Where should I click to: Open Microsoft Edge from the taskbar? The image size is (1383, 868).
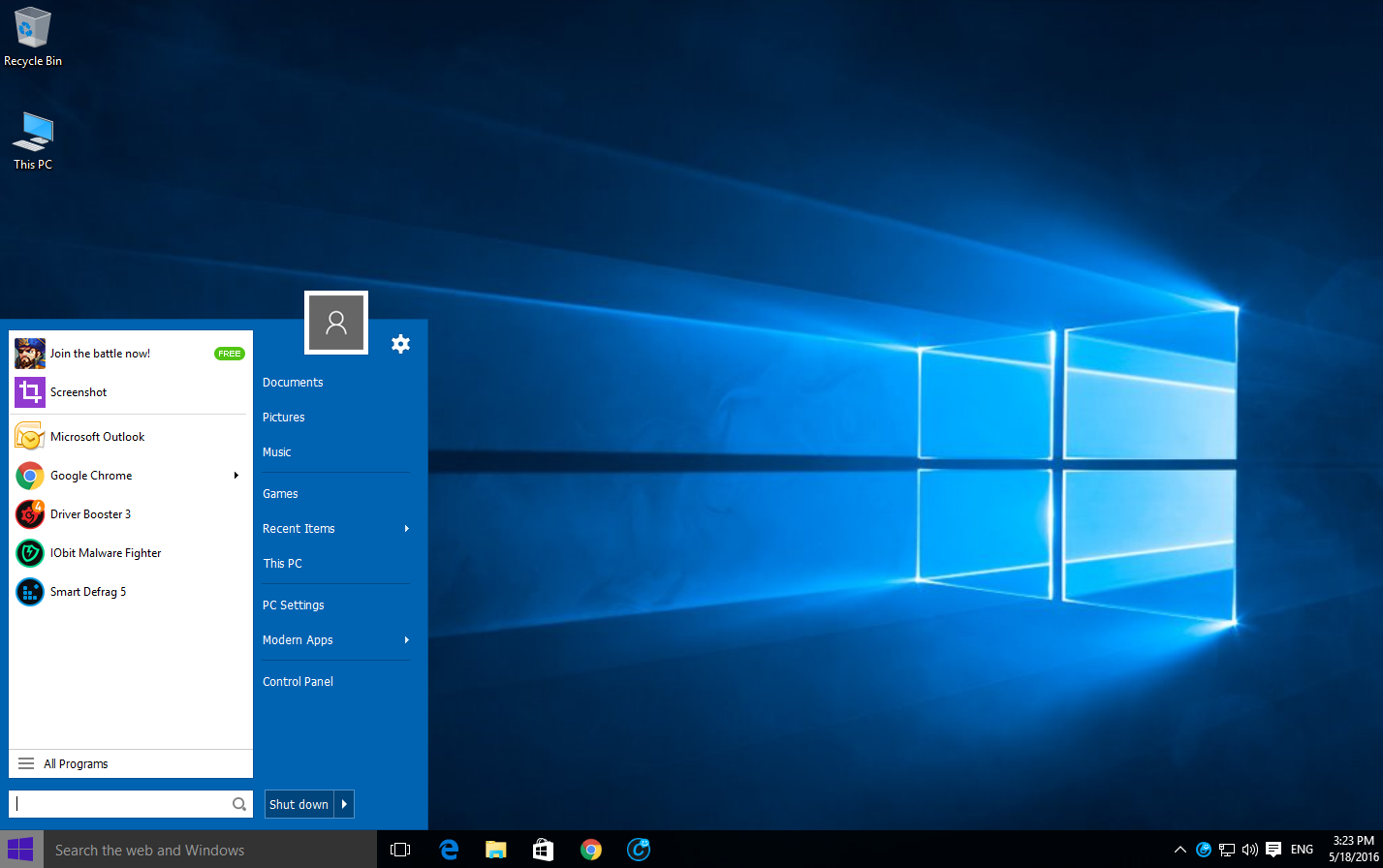[x=449, y=850]
